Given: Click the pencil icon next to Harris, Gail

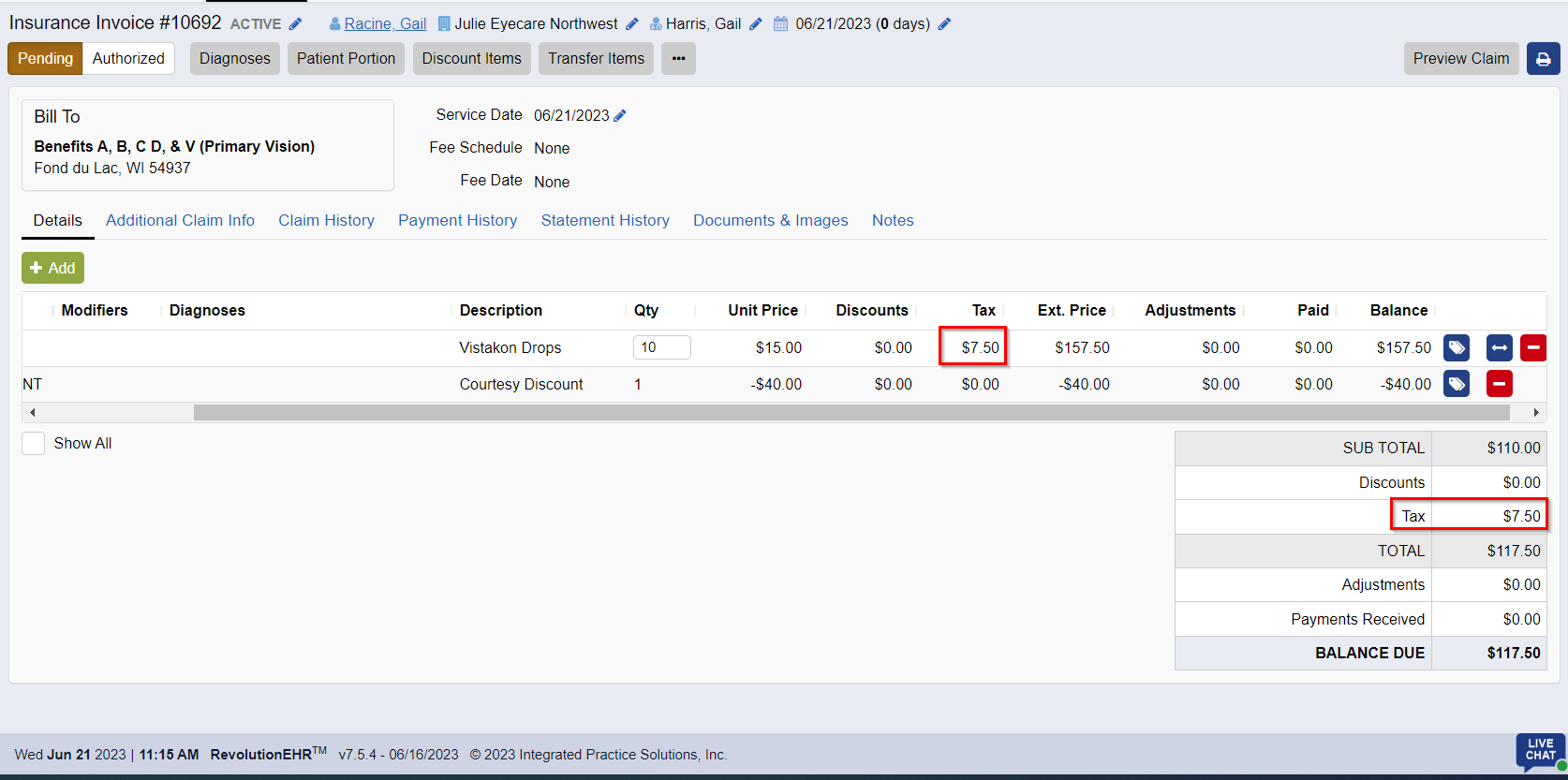Looking at the screenshot, I should (756, 24).
